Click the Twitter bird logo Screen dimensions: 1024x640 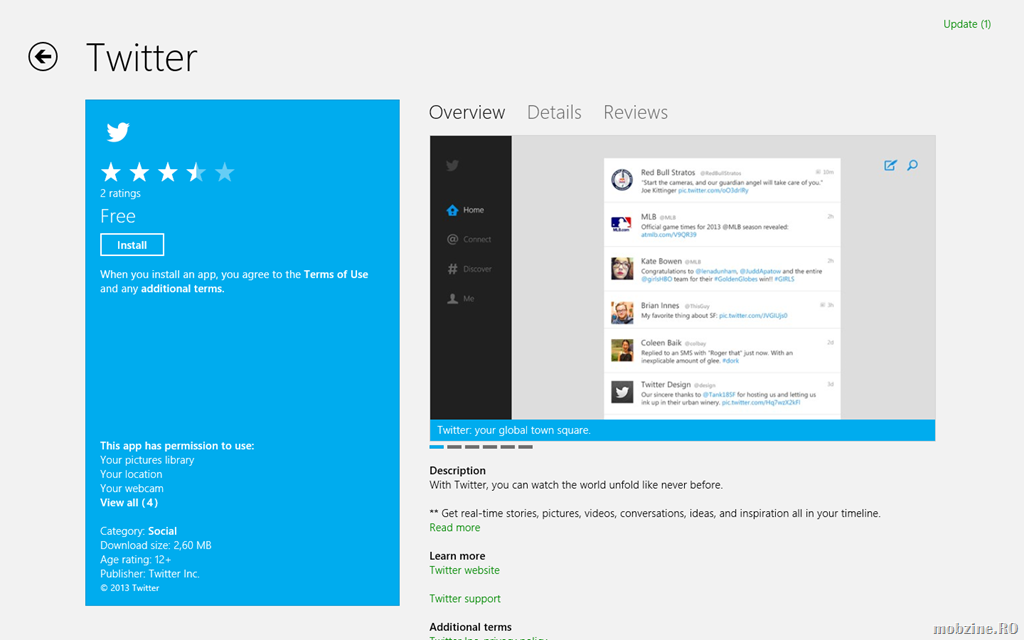pyautogui.click(x=118, y=132)
